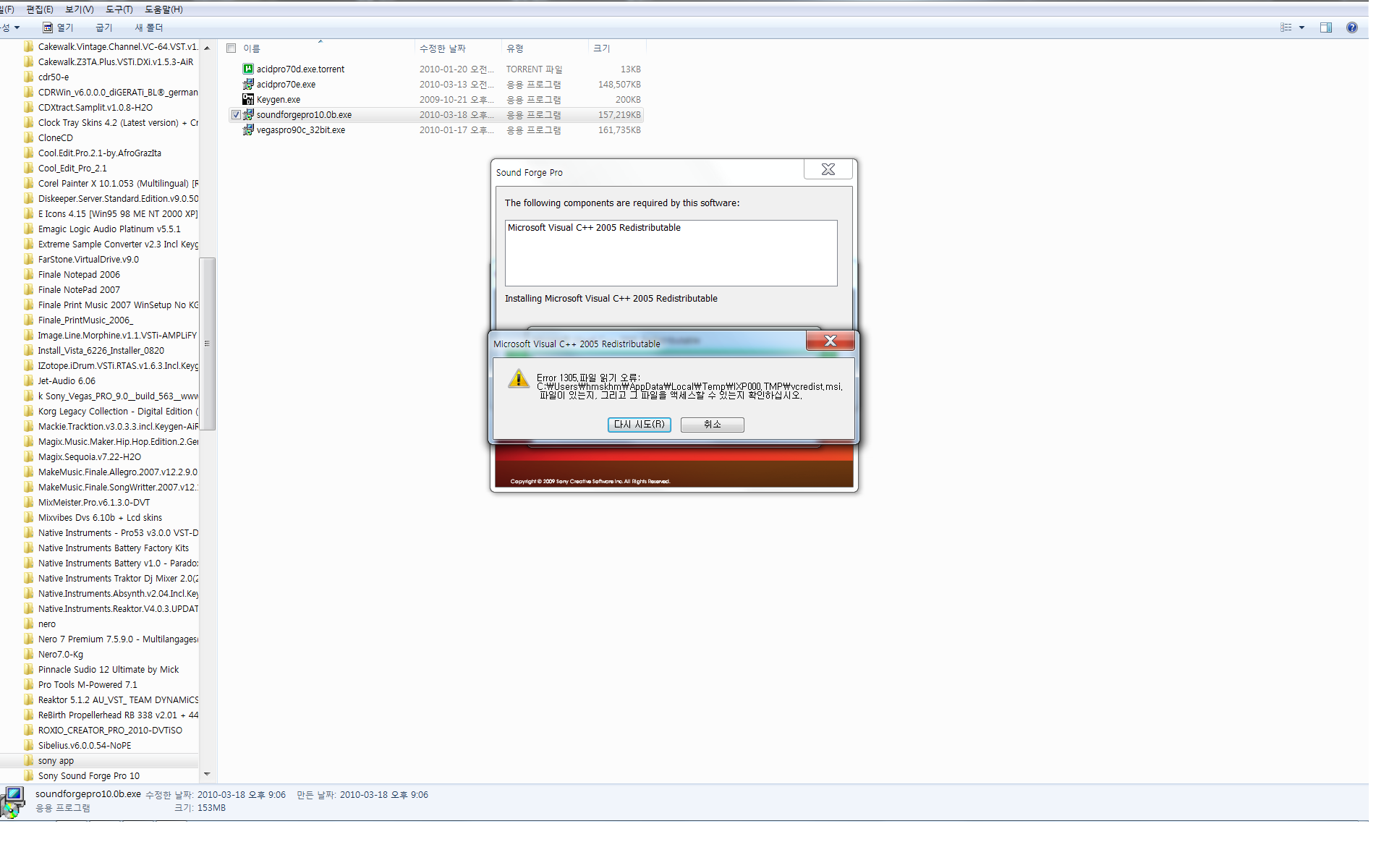Click the change view icon
Viewport: 1389px width, 868px height.
pos(1286,27)
